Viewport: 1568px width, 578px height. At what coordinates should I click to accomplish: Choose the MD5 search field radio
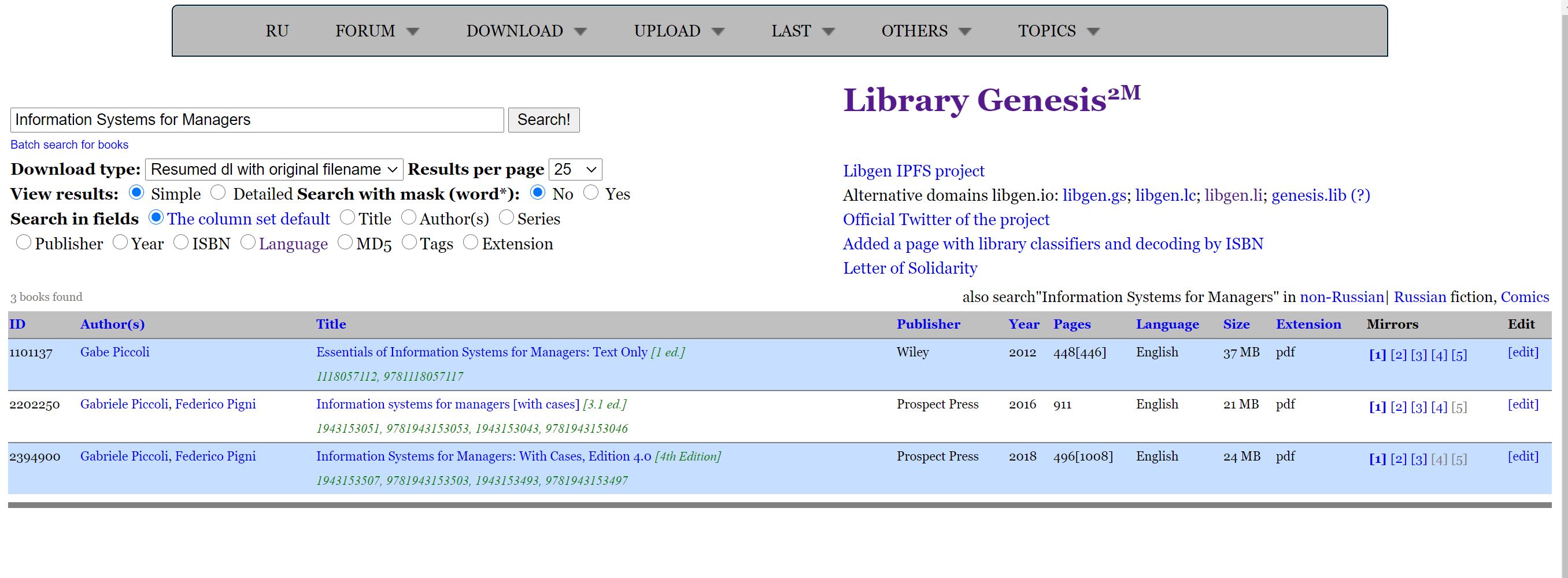coord(345,242)
